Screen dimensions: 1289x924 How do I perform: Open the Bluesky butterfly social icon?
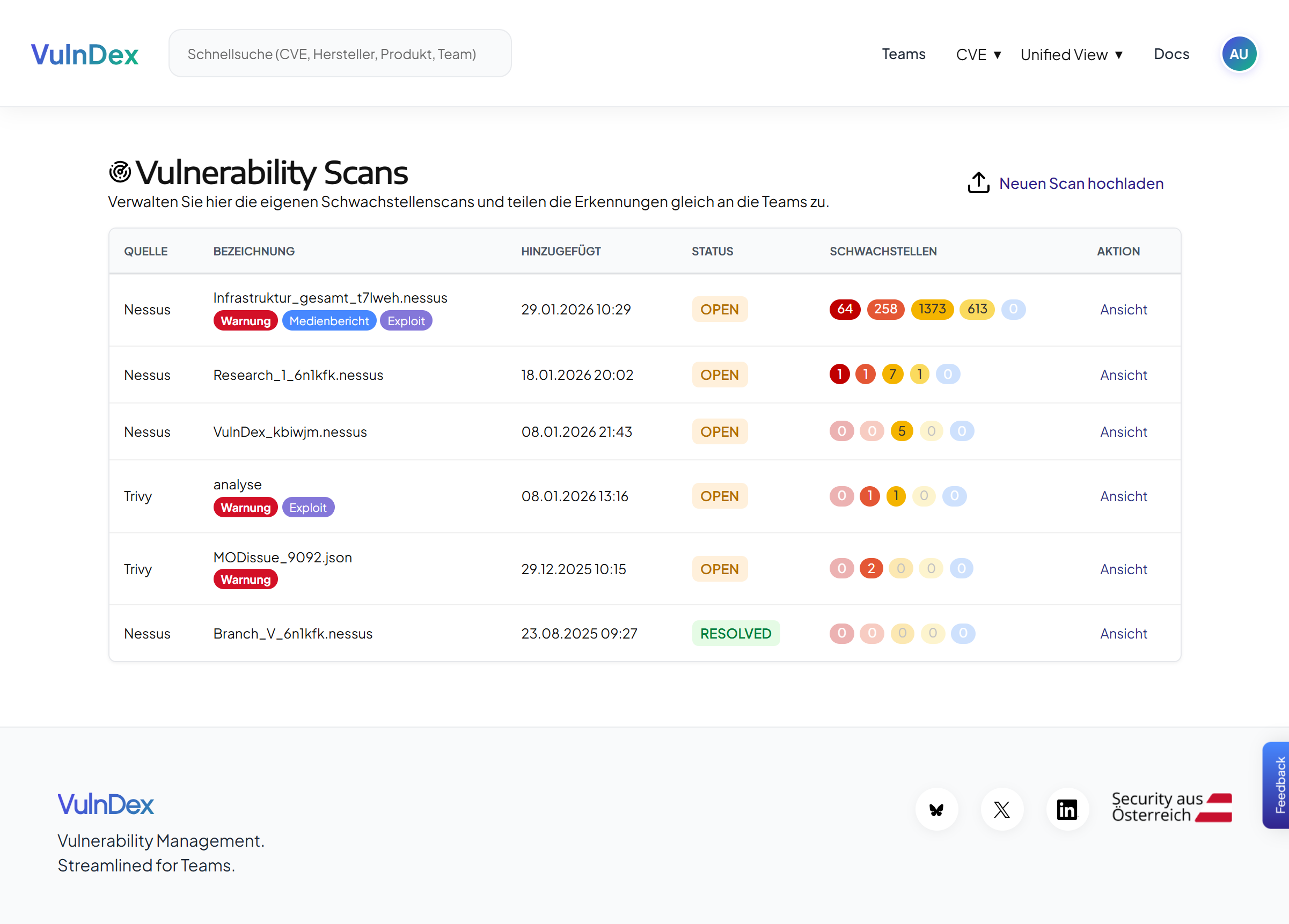pos(936,809)
